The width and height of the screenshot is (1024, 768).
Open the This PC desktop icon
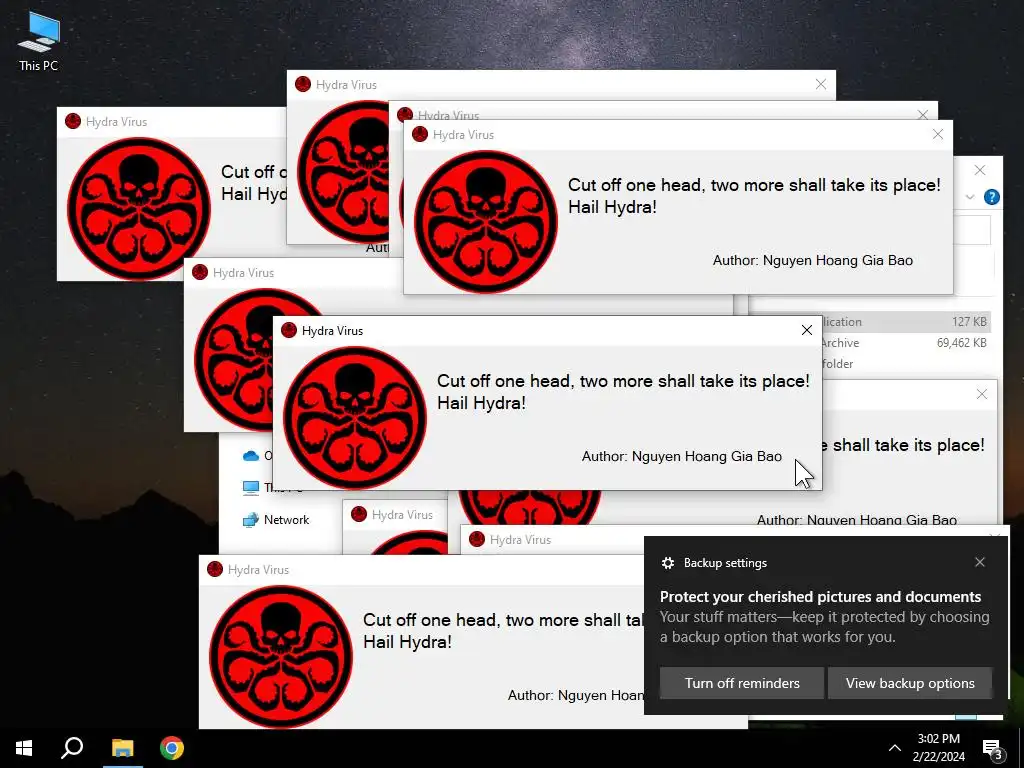tap(39, 41)
